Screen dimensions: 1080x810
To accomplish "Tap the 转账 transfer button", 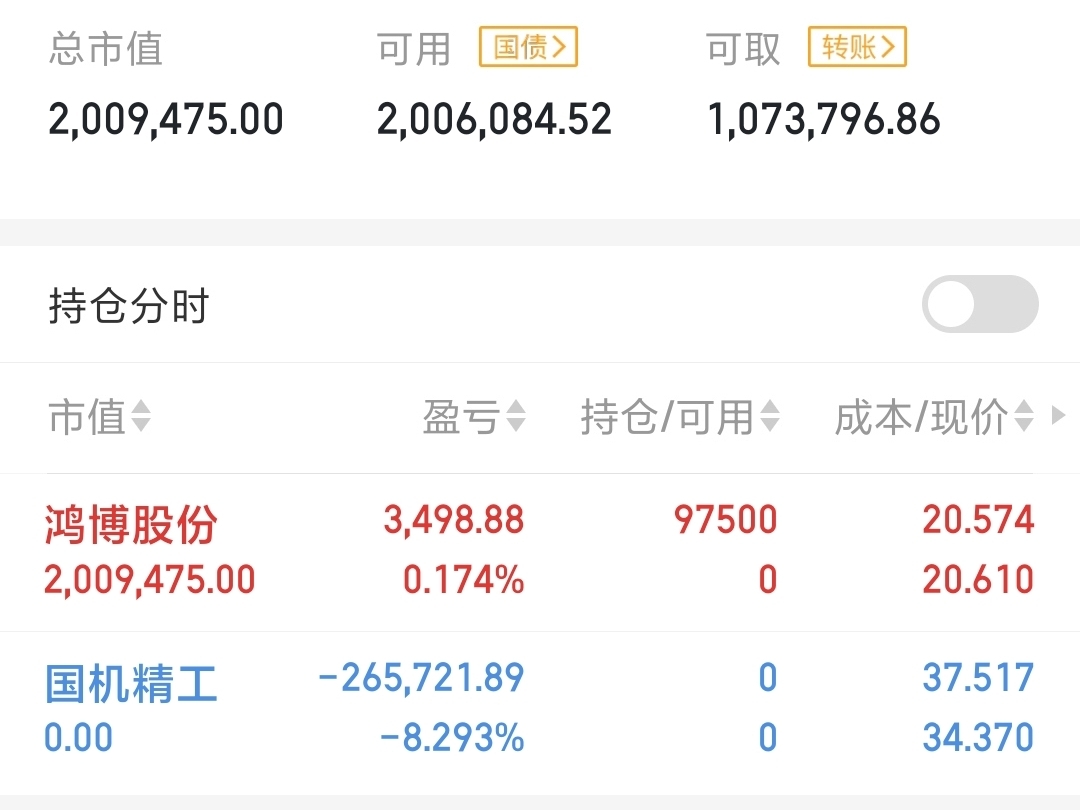I will pyautogui.click(x=857, y=47).
